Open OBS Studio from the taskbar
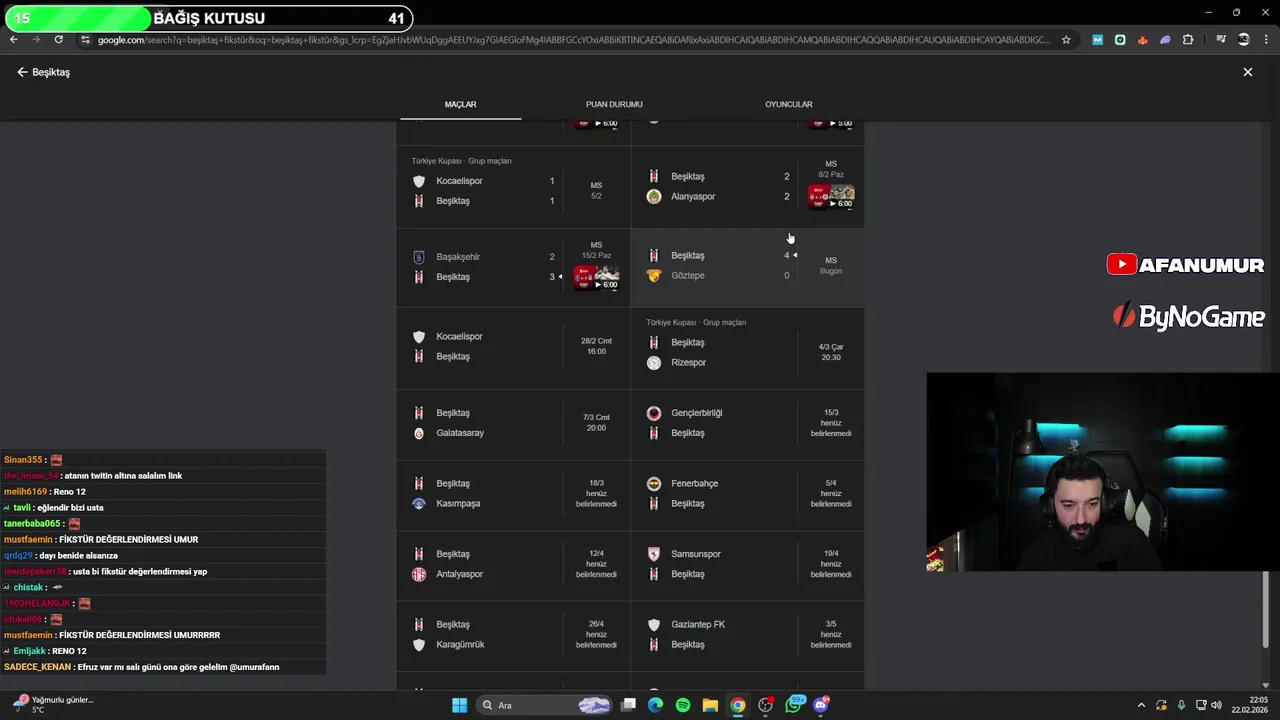The width and height of the screenshot is (1280, 720). tap(765, 705)
